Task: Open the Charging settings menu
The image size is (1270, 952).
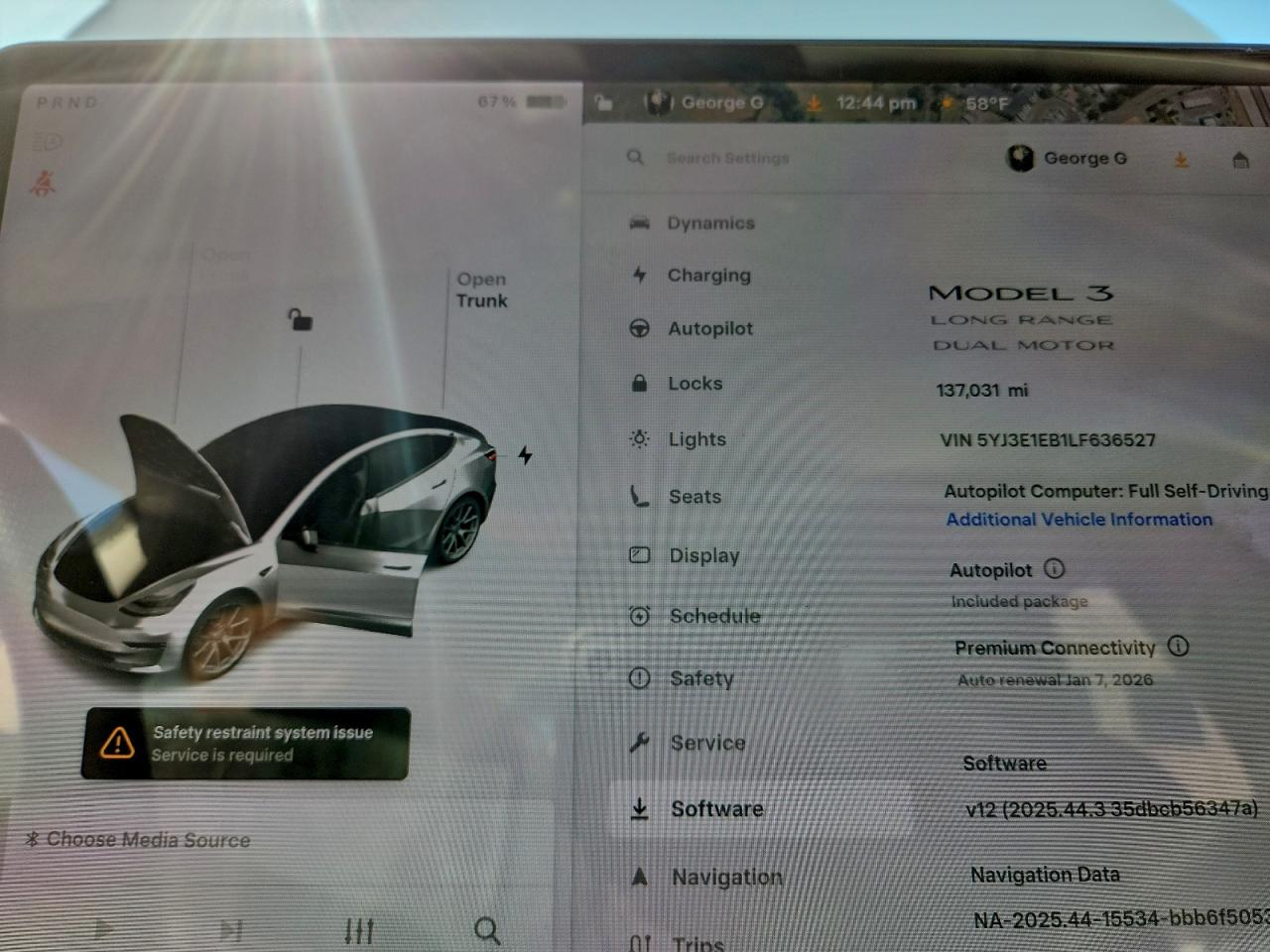Action: pyautogui.click(x=691, y=276)
